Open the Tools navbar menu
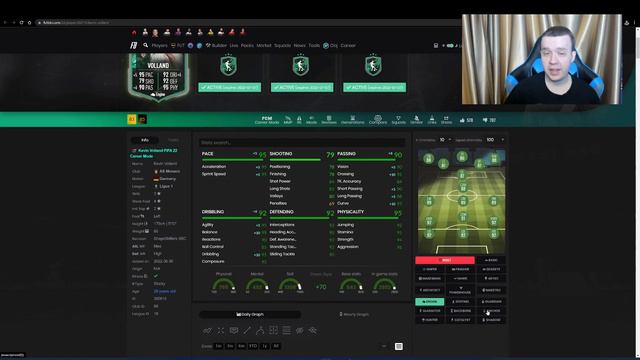640x360 pixels. (x=314, y=45)
